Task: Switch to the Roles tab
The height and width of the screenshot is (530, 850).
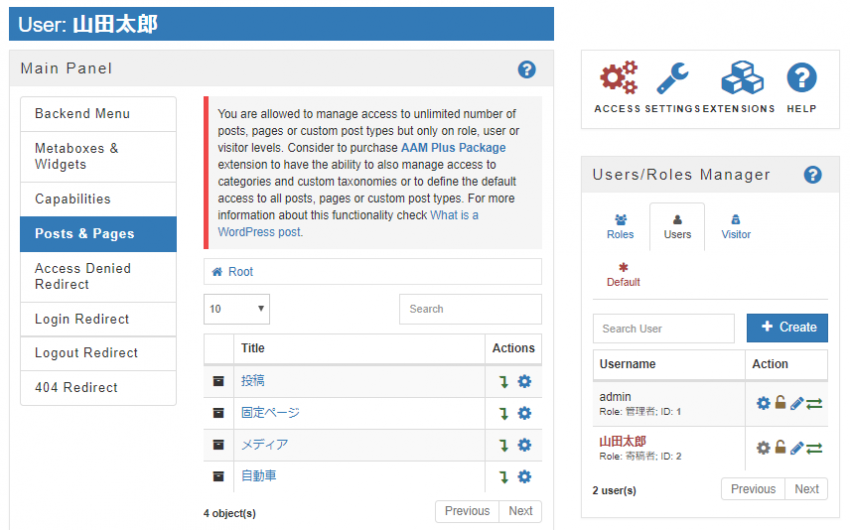Action: 620,227
